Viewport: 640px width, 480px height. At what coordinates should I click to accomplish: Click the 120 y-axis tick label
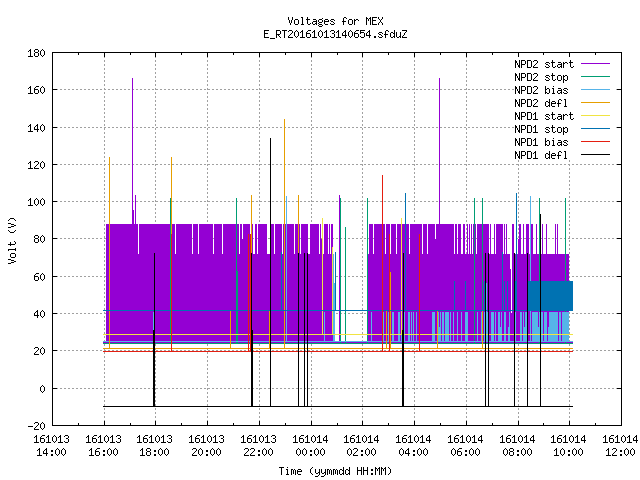pos(36,165)
